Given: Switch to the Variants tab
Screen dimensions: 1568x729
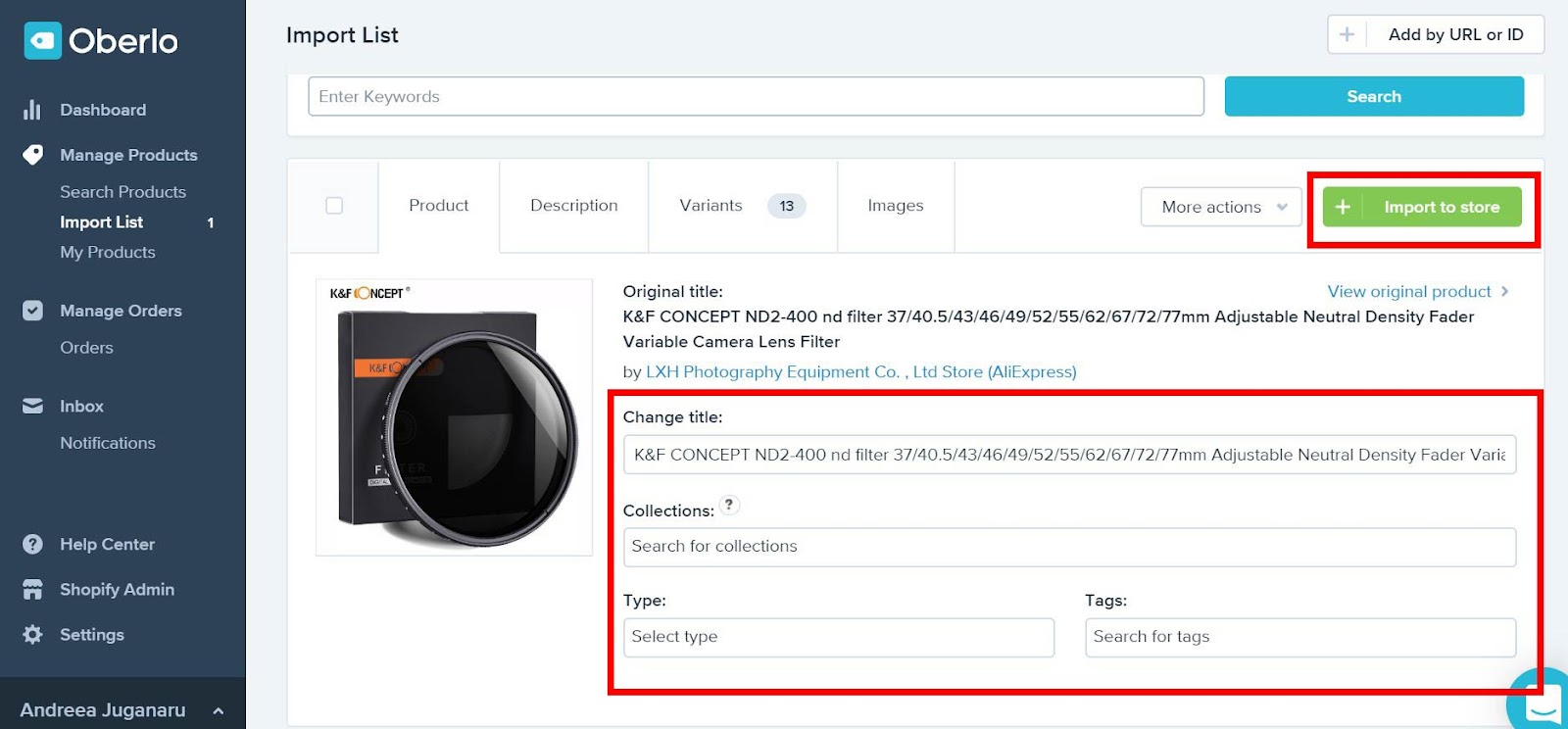Looking at the screenshot, I should (742, 206).
